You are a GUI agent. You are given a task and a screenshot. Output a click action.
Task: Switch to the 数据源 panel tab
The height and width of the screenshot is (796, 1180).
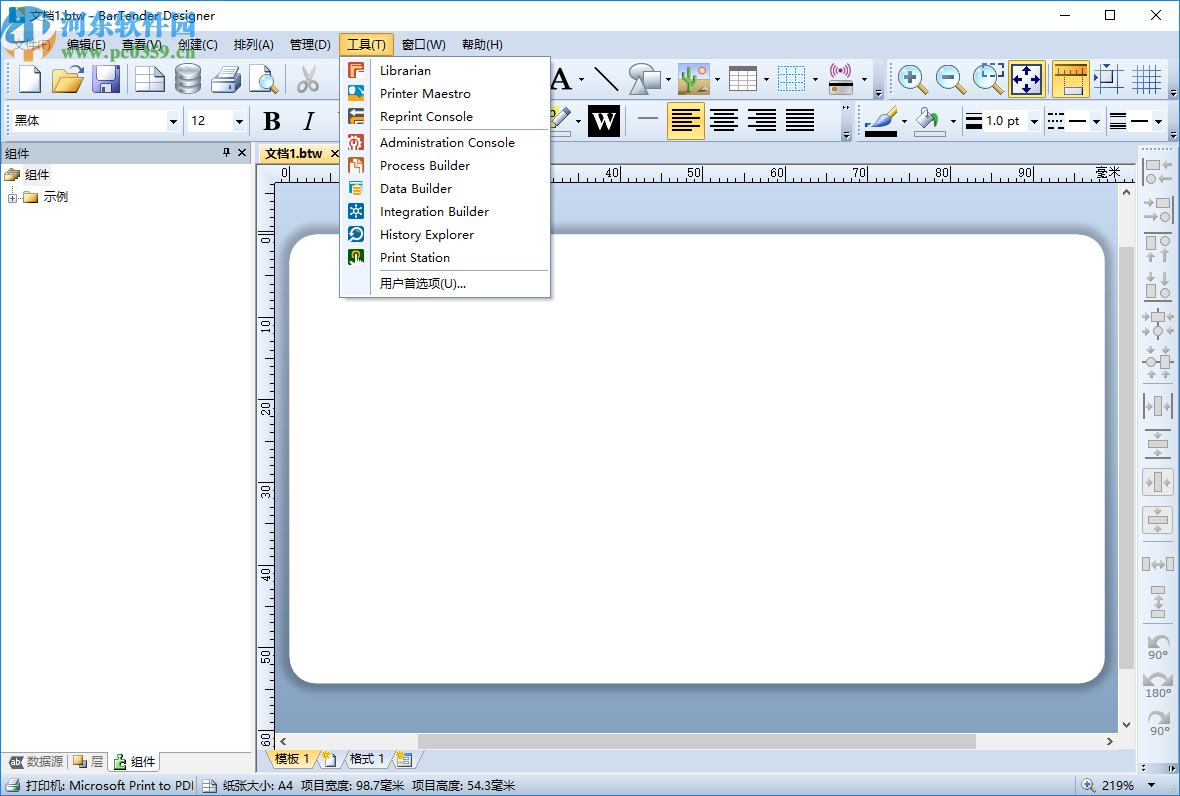pyautogui.click(x=36, y=762)
